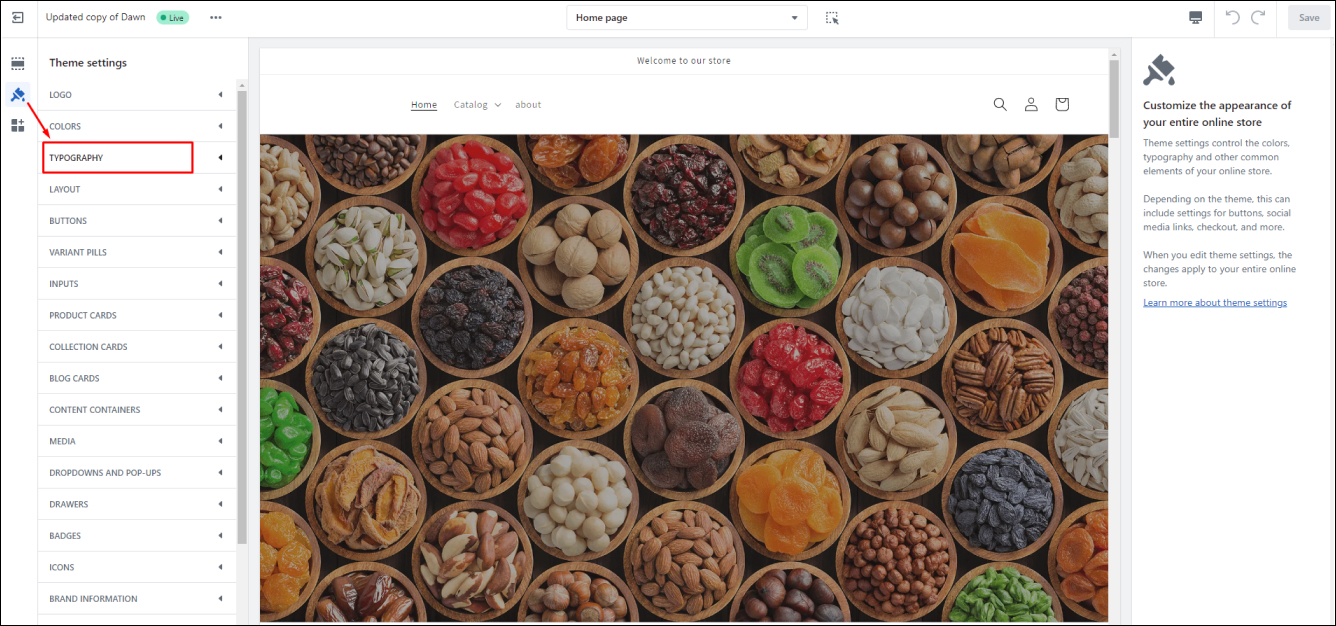Open the Home page selector dropdown
The width and height of the screenshot is (1336, 626).
coord(687,18)
